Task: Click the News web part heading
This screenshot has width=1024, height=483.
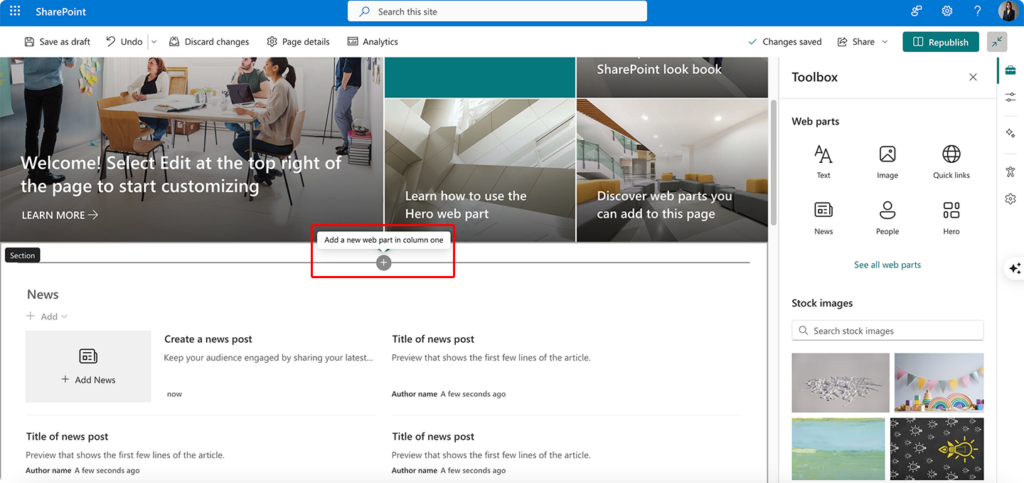Action: (x=43, y=294)
